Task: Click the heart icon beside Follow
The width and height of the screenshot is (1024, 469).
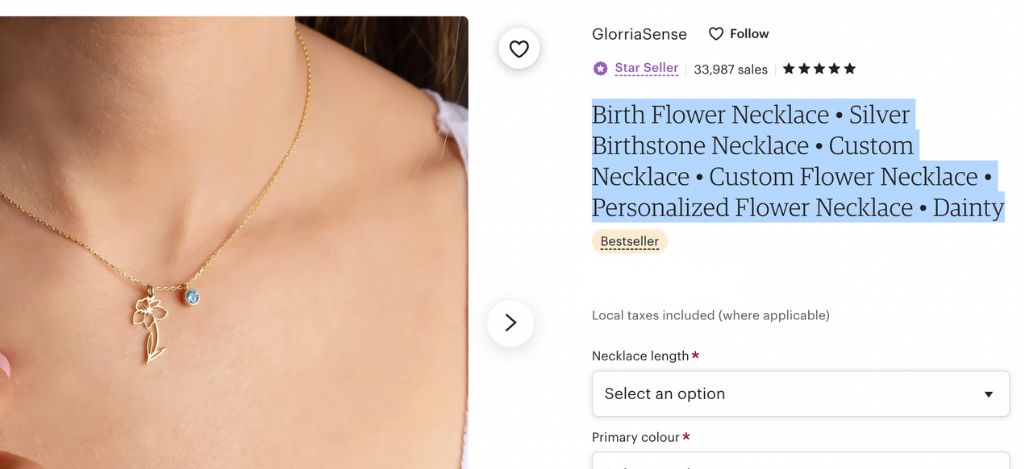Action: (x=716, y=34)
